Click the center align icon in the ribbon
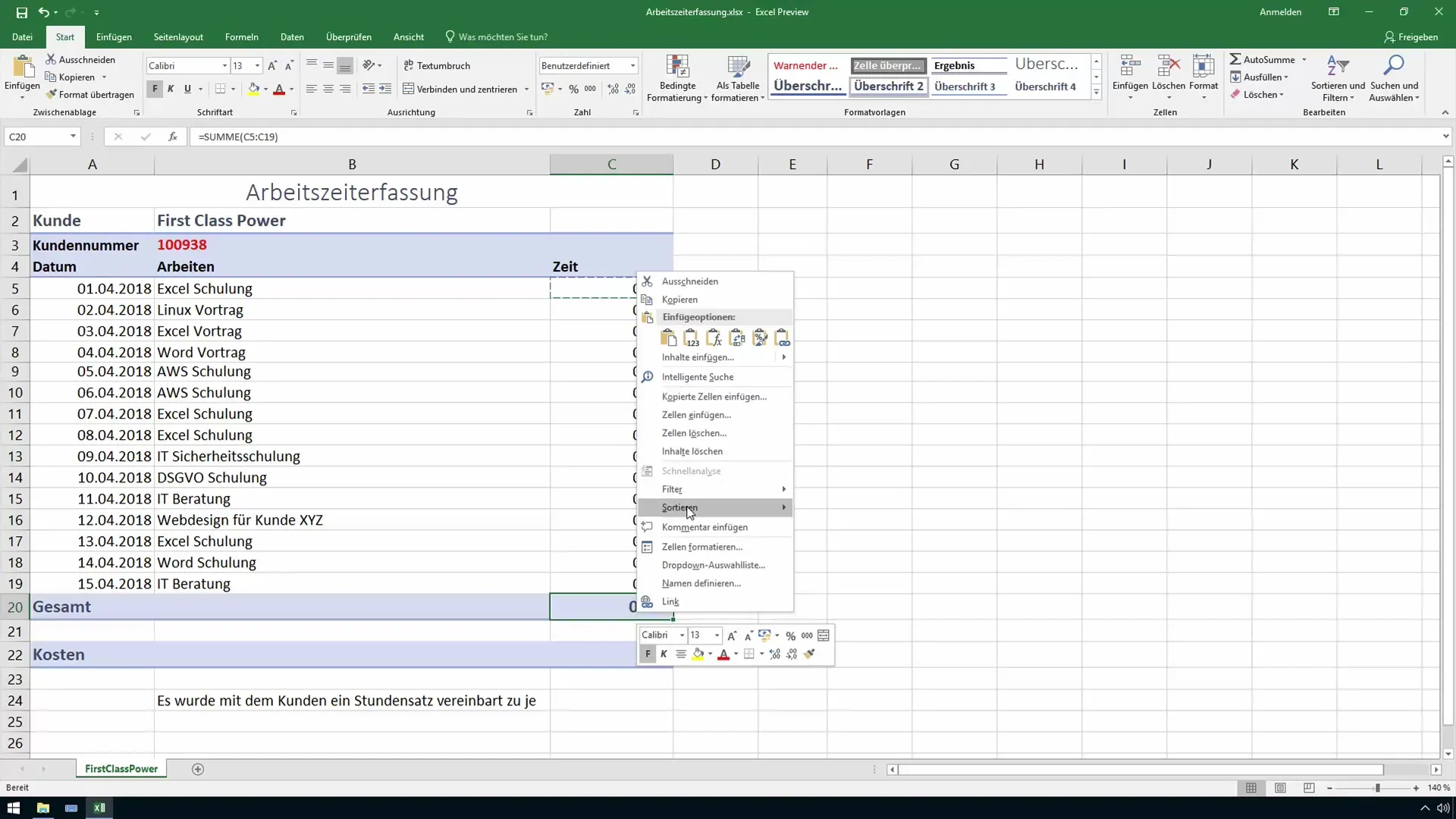 328,89
